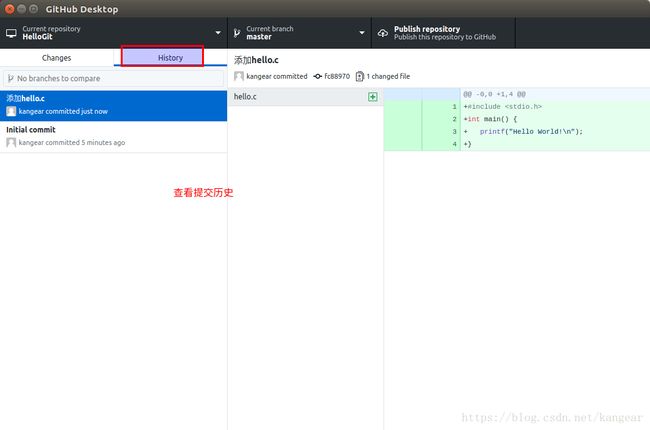The width and height of the screenshot is (650, 430).
Task: Click diff line +int main() {
Action: pyautogui.click(x=490, y=119)
